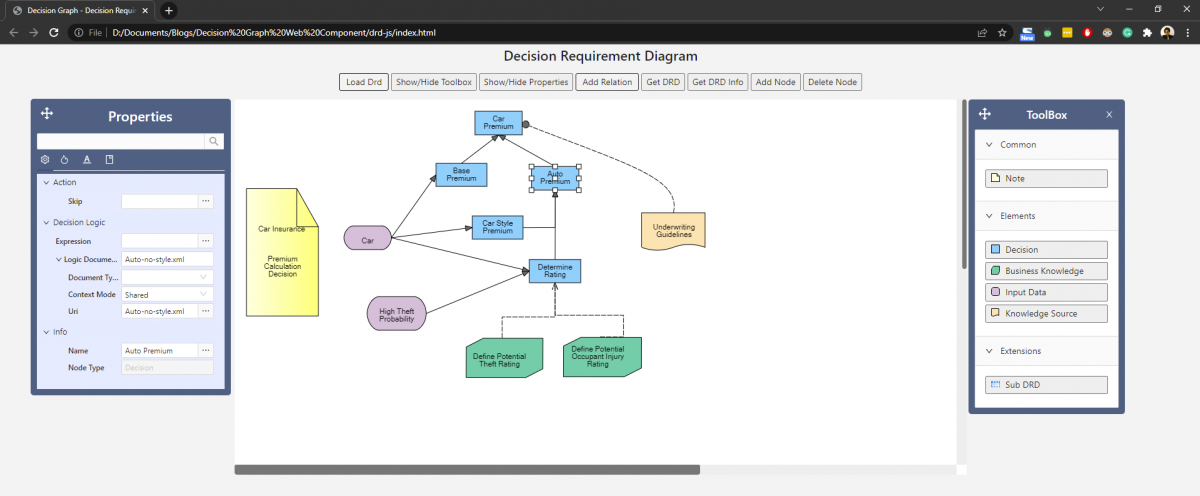
Task: Click the Get DRD button
Action: [663, 82]
